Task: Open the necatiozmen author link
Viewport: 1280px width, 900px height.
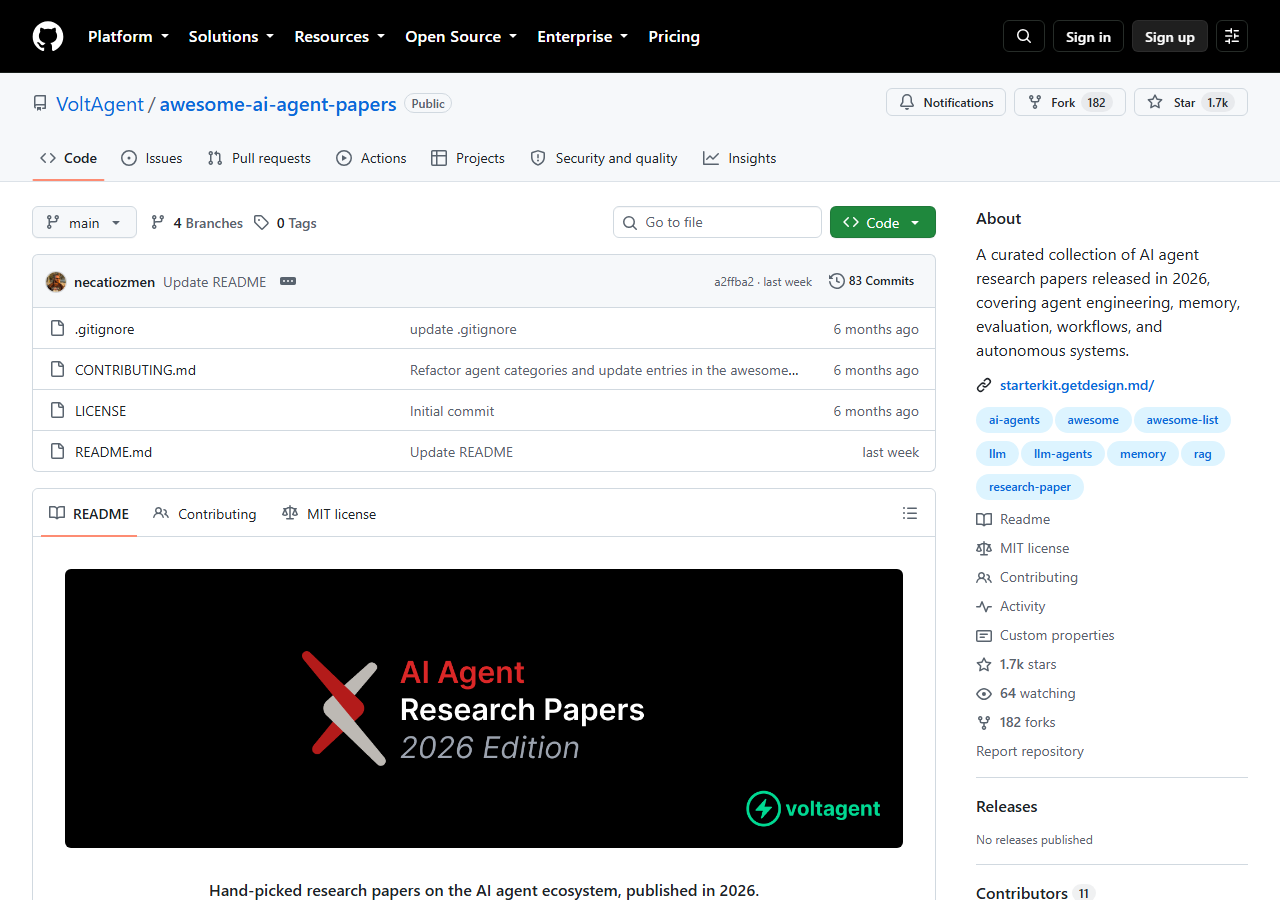Action: 114,282
